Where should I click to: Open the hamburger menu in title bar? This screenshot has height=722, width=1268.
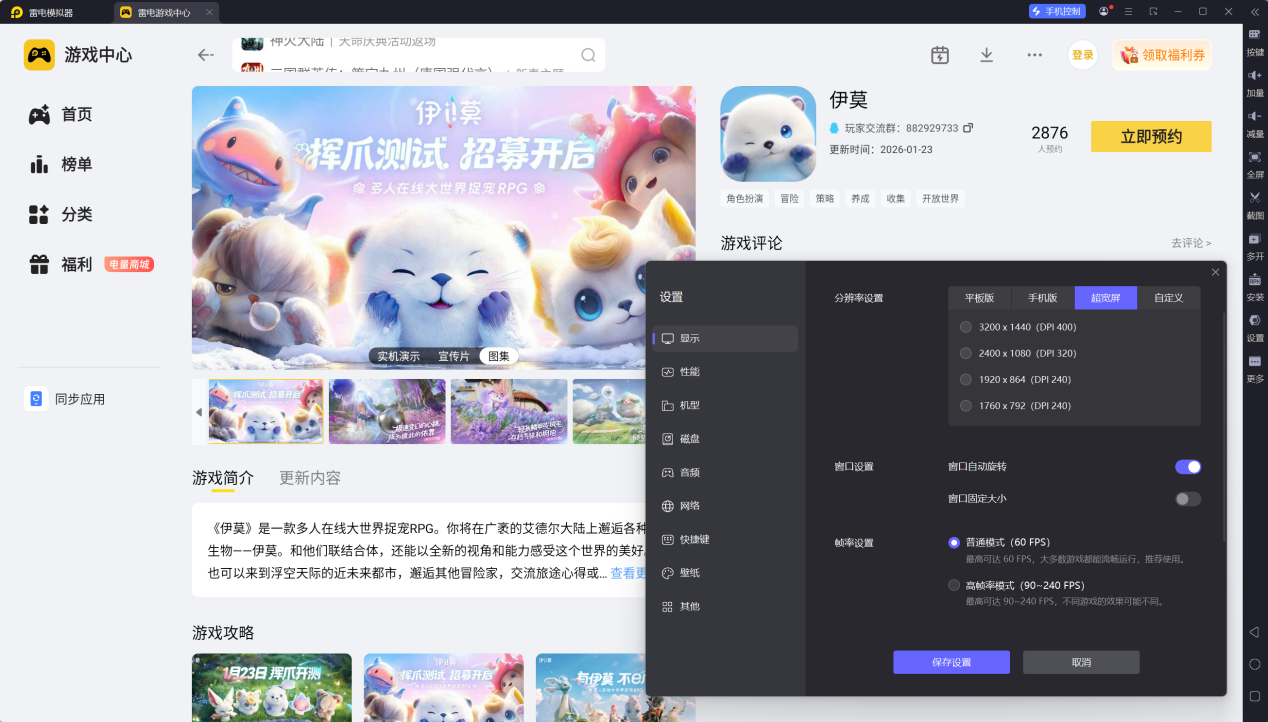(1129, 12)
